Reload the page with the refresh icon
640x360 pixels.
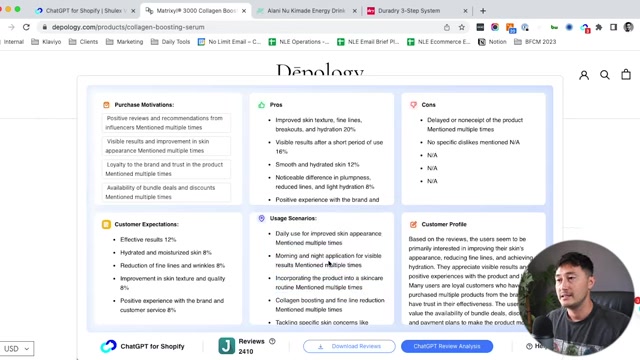pos(26,27)
